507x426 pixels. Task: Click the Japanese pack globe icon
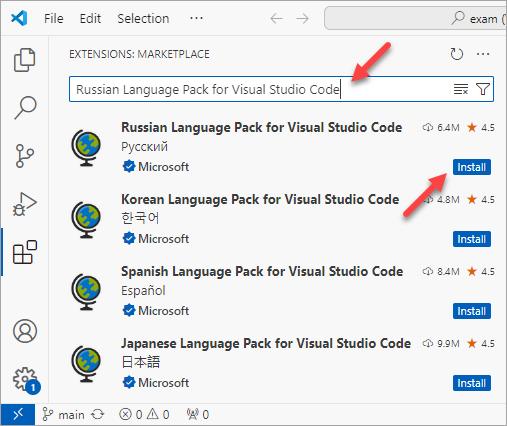point(86,364)
